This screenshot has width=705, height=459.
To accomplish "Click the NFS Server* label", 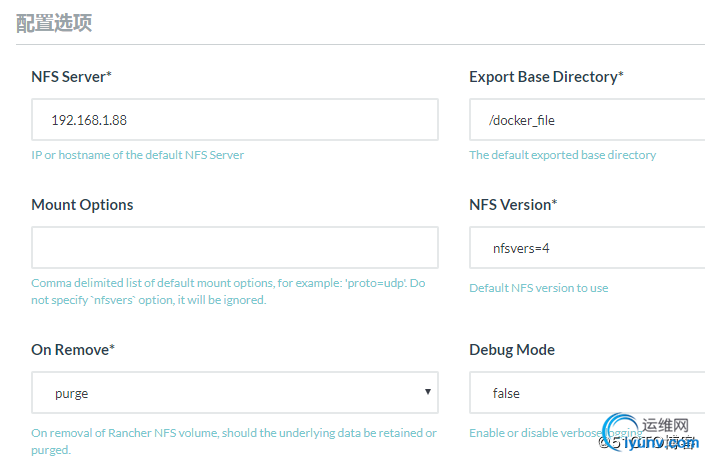I will click(x=71, y=76).
